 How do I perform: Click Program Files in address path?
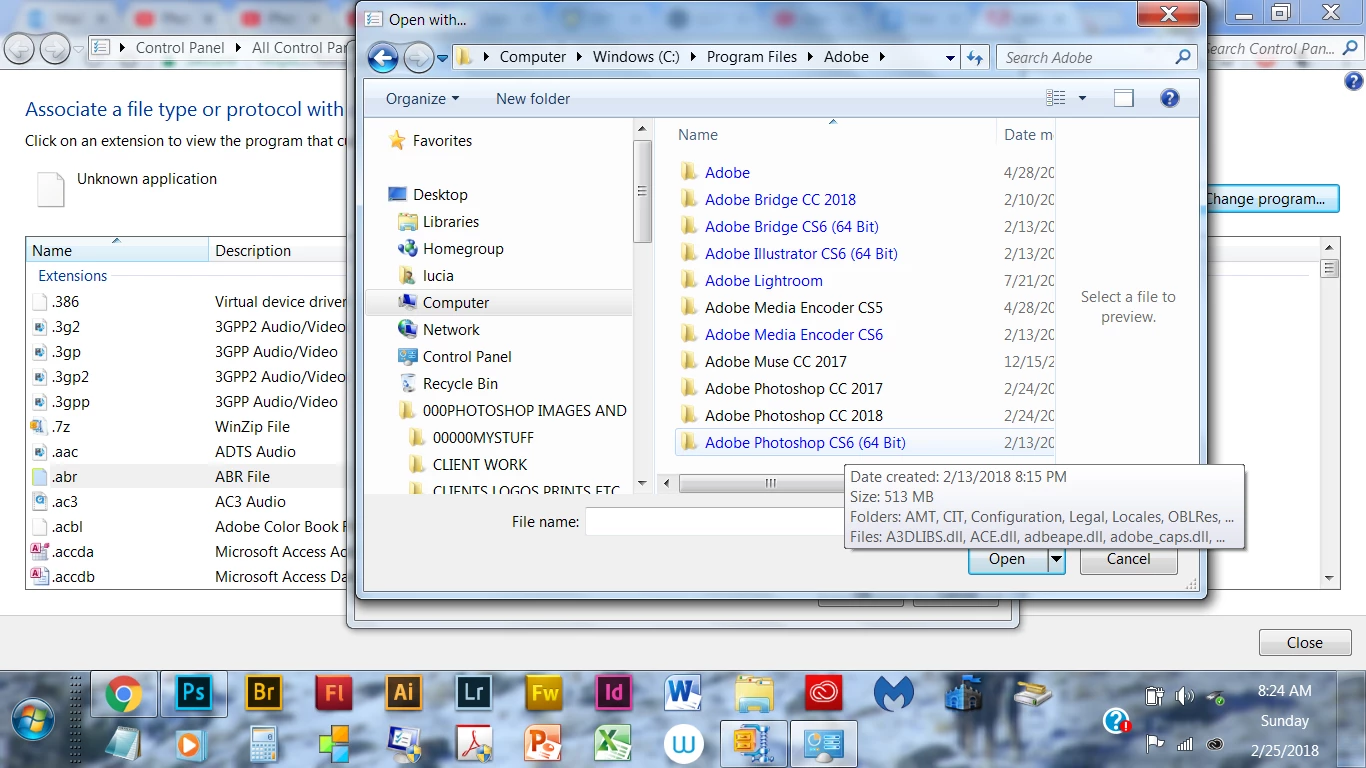coord(752,57)
